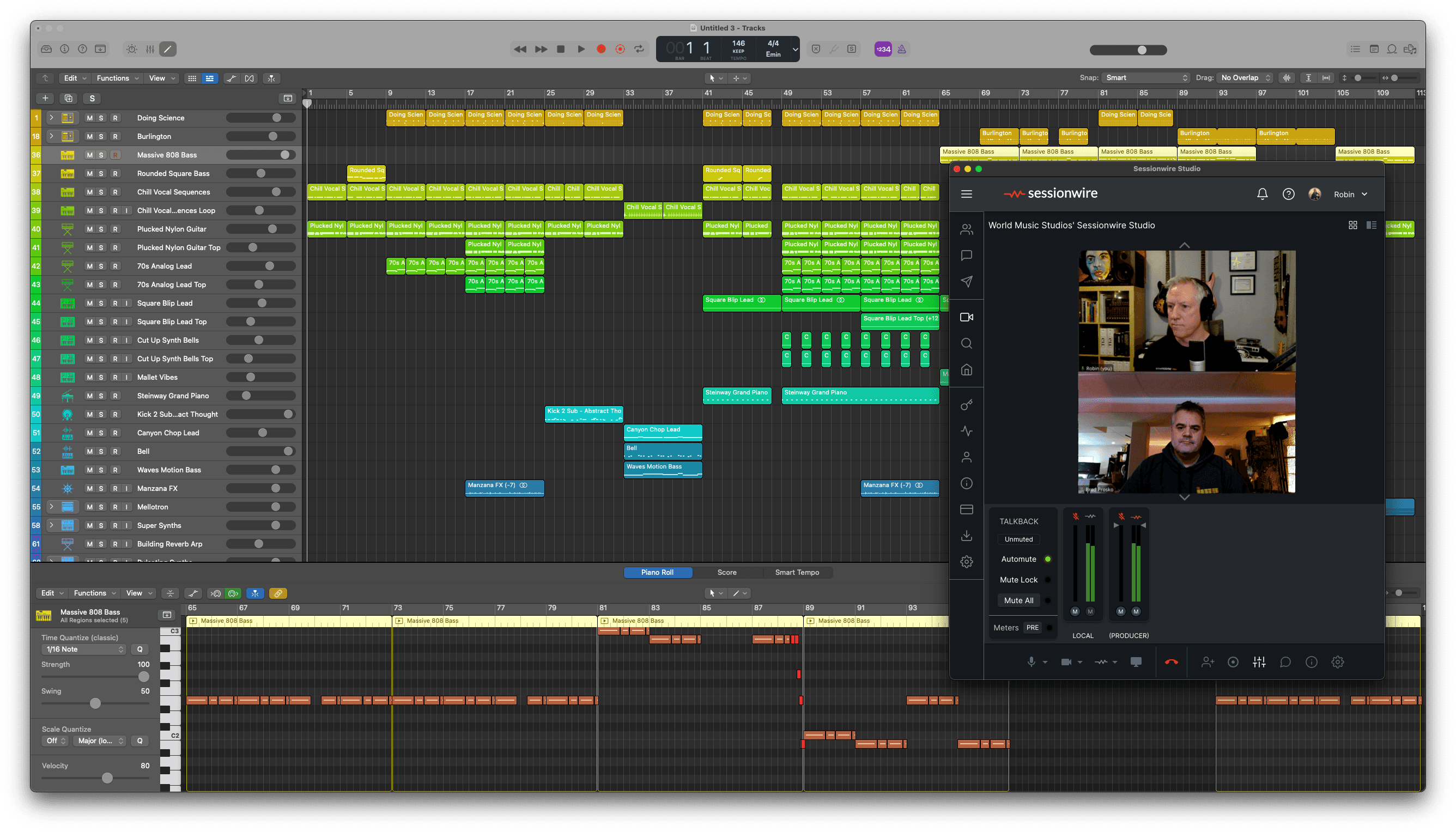Image resolution: width=1456 pixels, height=832 pixels.
Task: Open the tracks area Functions menu
Action: [x=118, y=78]
